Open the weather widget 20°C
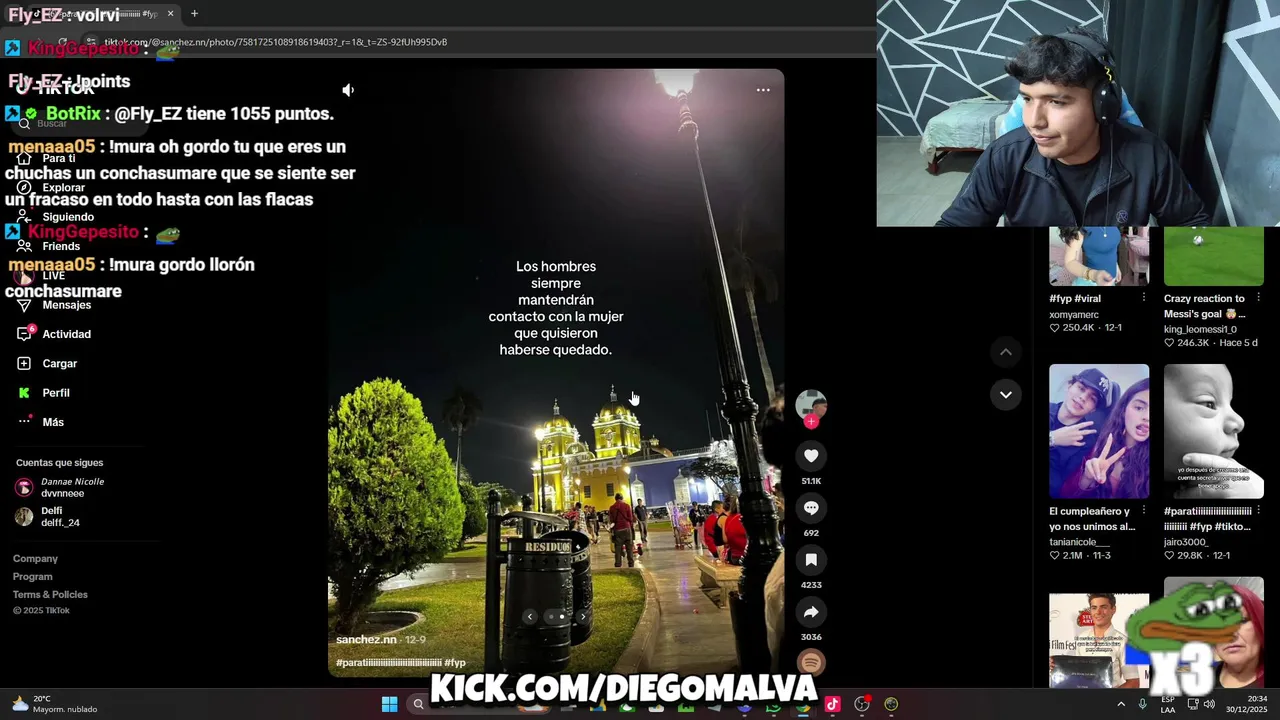The height and width of the screenshot is (720, 1280). coord(54,704)
